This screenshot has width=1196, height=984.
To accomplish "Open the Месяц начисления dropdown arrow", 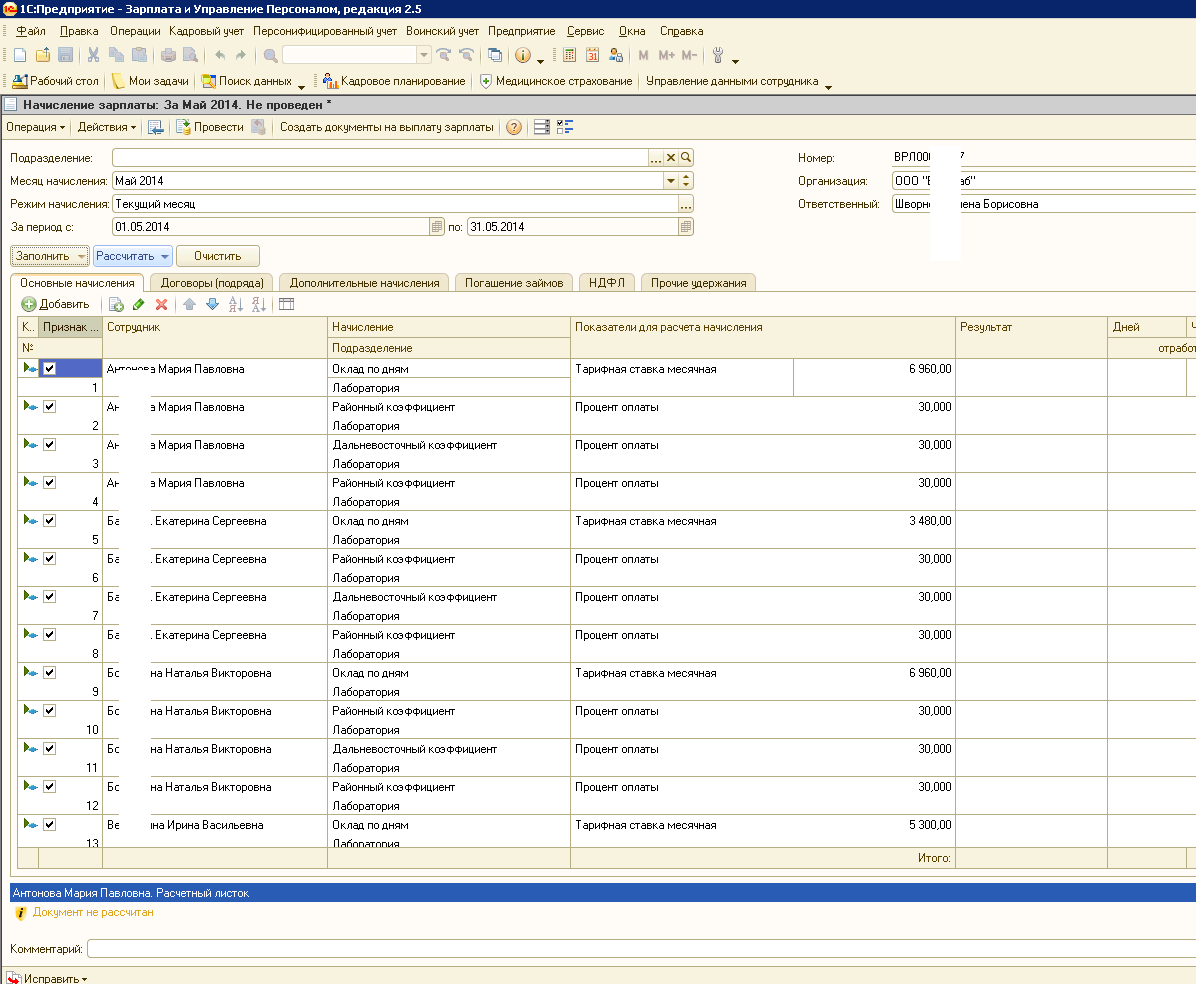I will pyautogui.click(x=671, y=181).
